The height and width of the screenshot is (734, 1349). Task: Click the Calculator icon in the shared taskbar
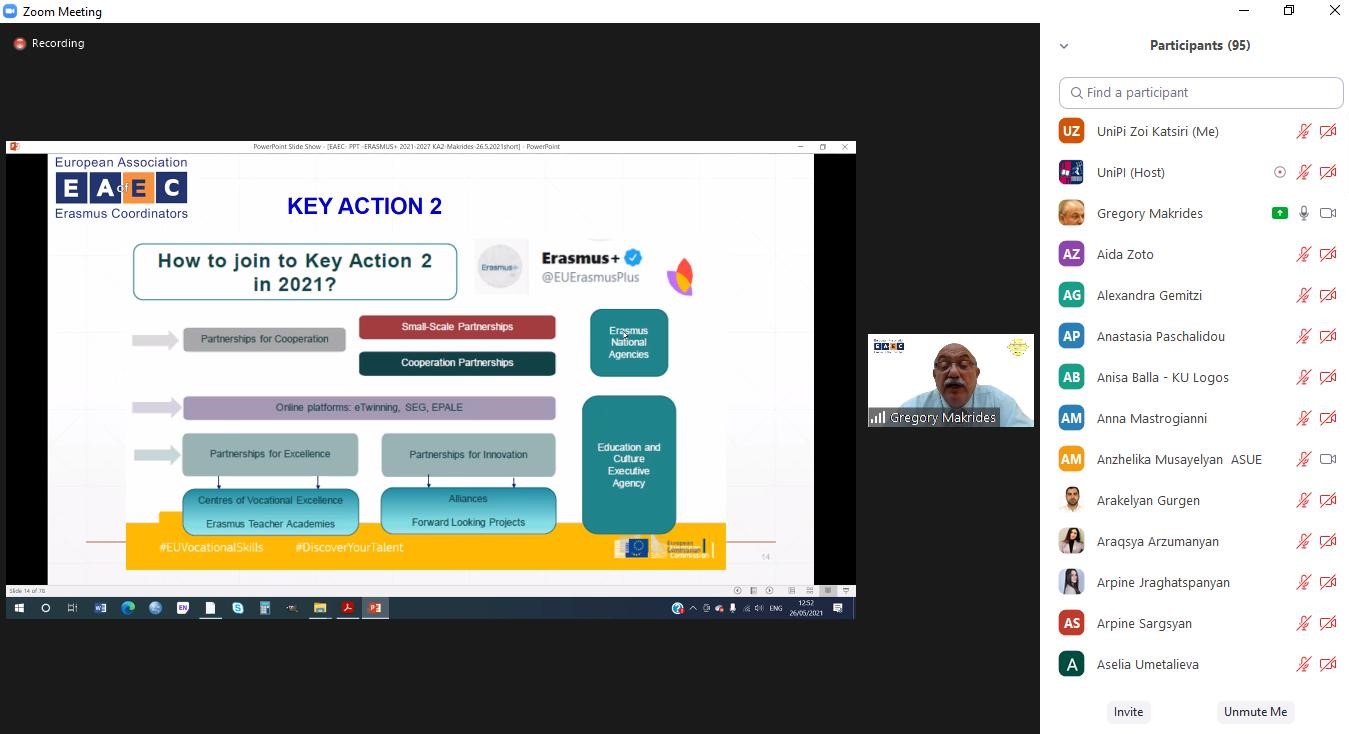(x=265, y=608)
